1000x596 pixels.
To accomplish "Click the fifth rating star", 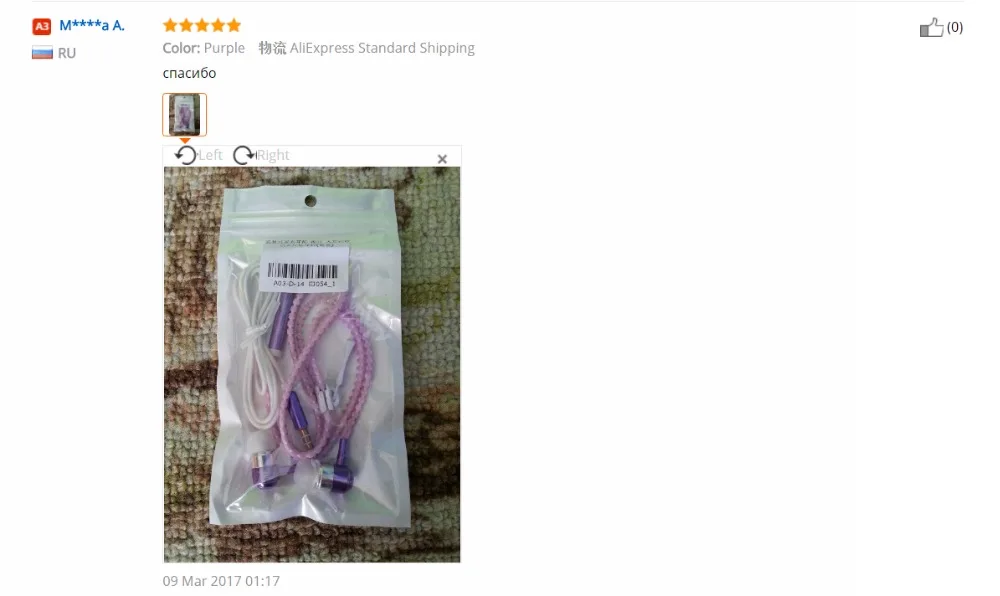I will click(234, 25).
